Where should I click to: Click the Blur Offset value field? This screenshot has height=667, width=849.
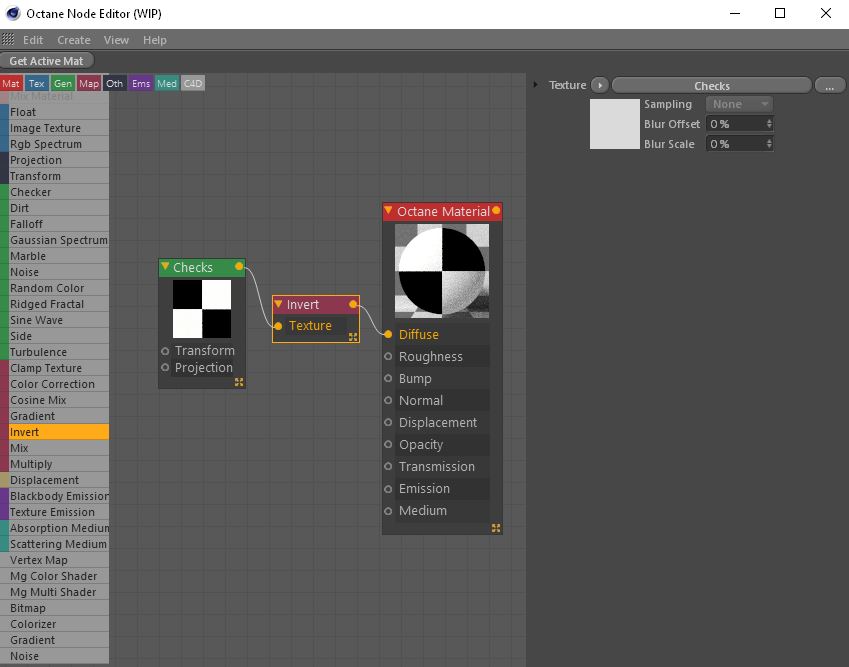739,124
